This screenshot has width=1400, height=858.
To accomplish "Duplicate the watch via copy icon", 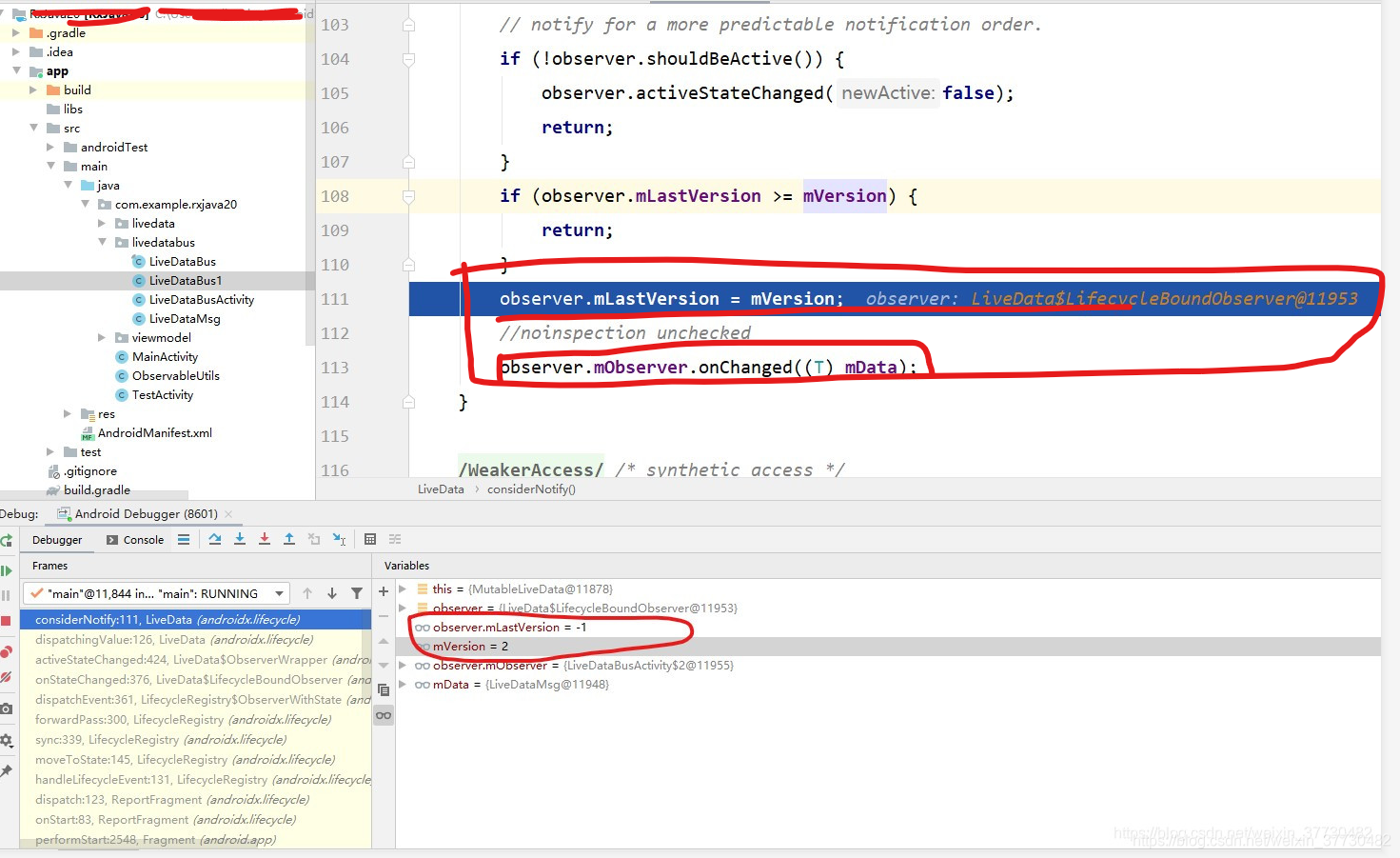I will pyautogui.click(x=384, y=690).
